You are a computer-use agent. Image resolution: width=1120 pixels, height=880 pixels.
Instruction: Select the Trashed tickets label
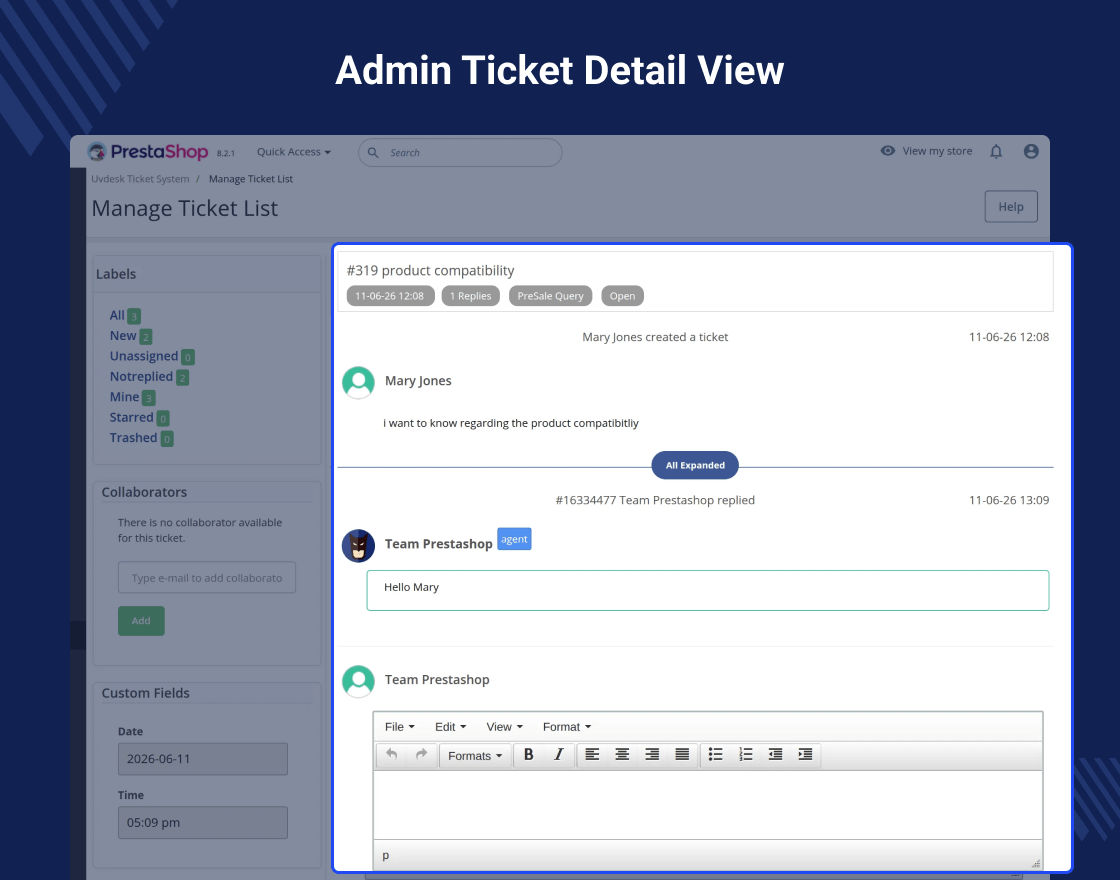[133, 438]
